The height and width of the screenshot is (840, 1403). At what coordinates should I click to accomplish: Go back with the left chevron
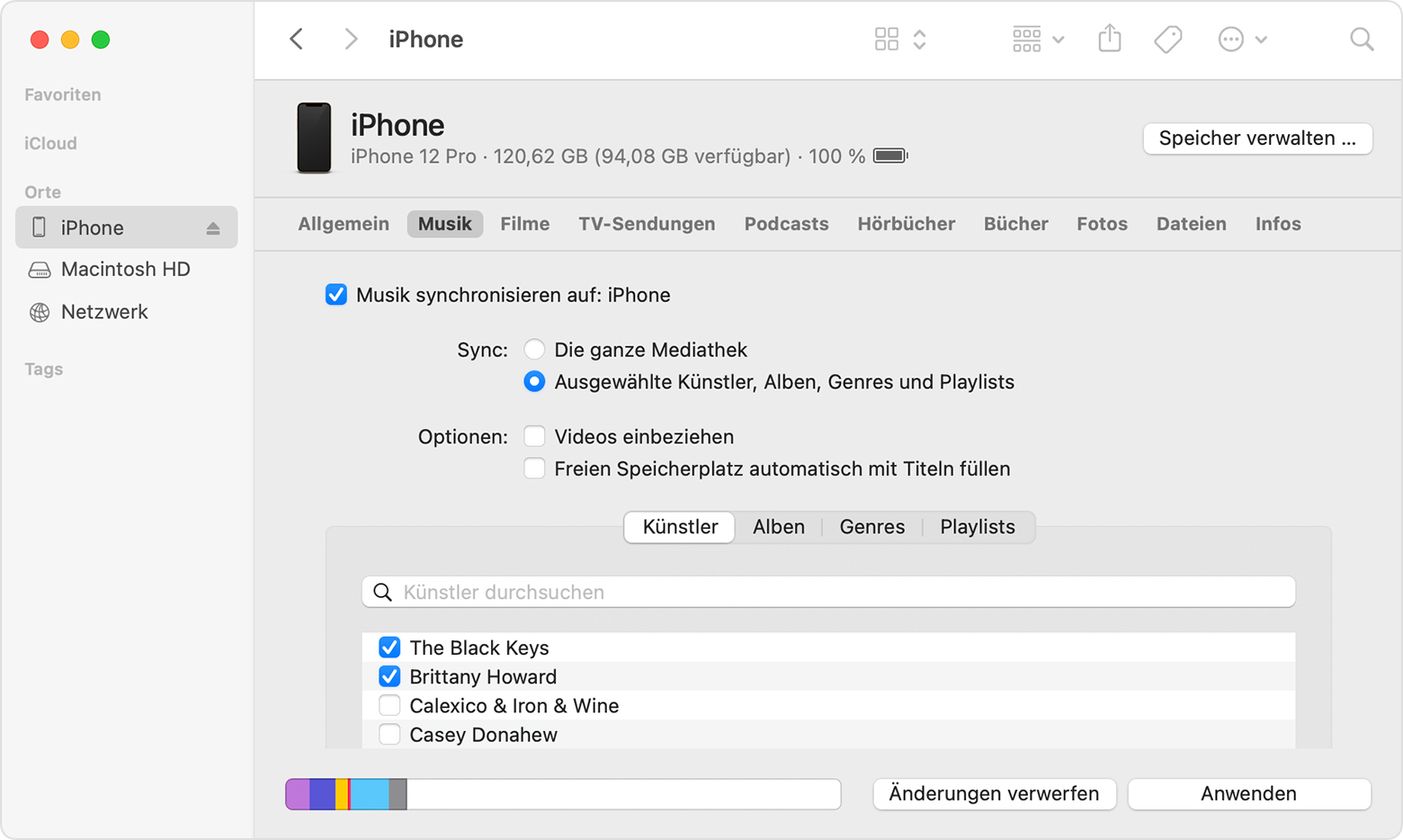coord(296,39)
